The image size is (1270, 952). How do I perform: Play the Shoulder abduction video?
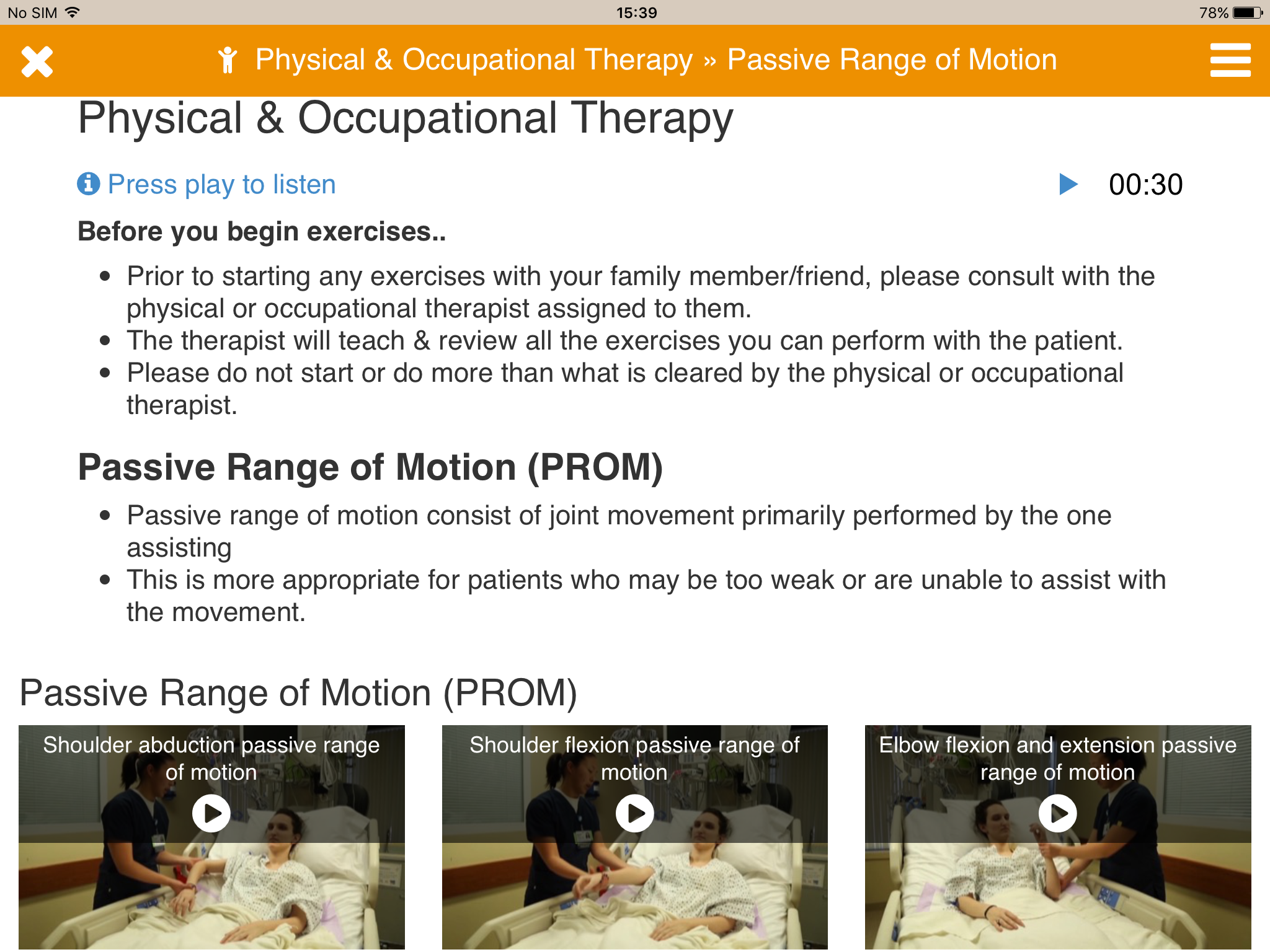point(211,813)
